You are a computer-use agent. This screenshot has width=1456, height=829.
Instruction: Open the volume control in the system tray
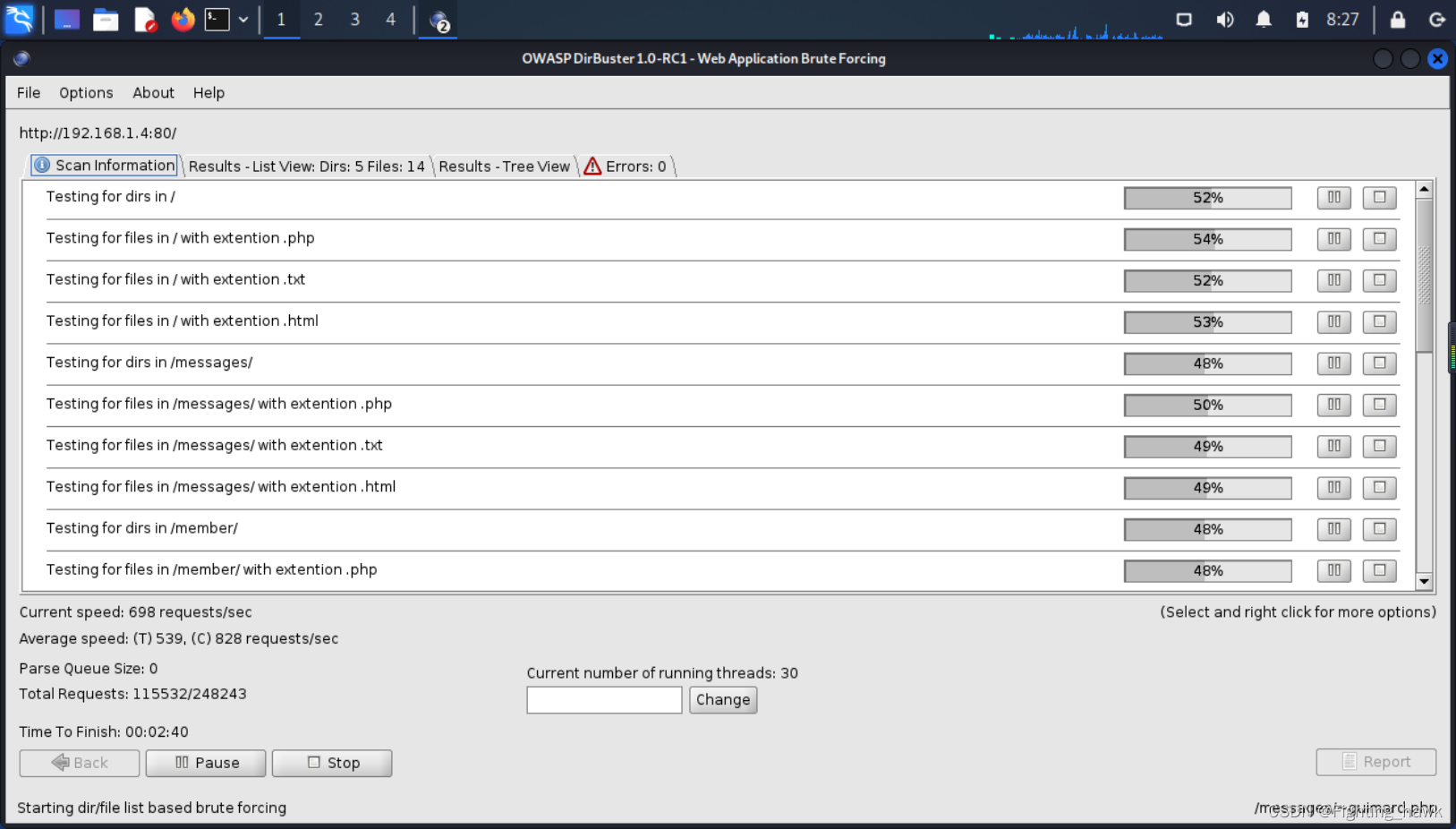[x=1225, y=20]
